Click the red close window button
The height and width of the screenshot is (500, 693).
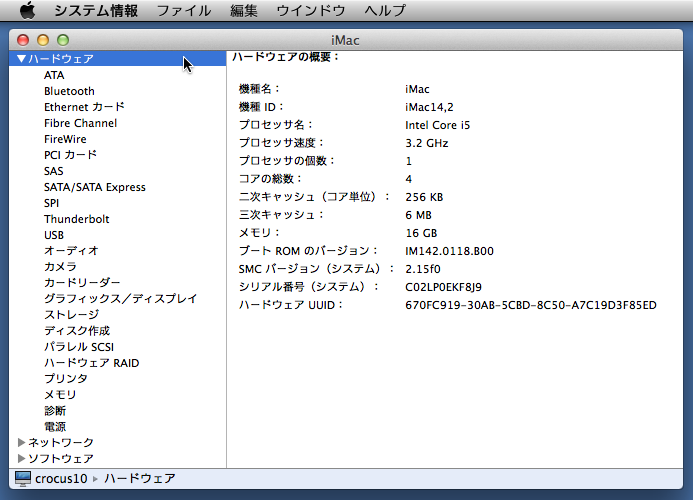[23, 40]
